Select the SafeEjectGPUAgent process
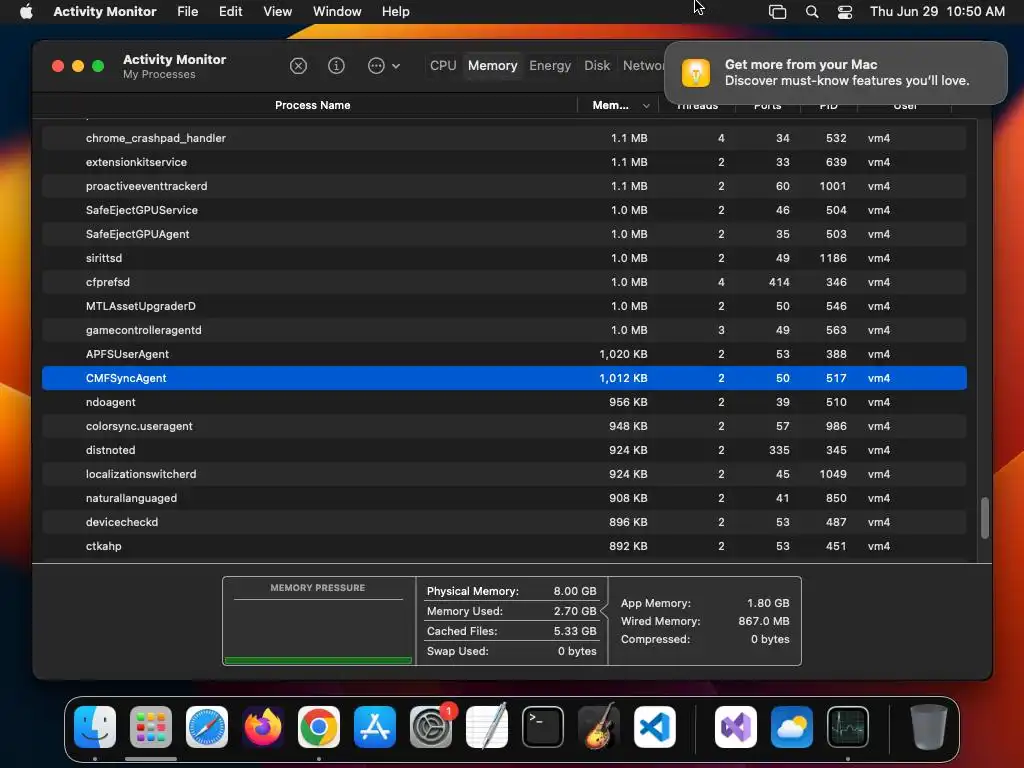1024x768 pixels. [504, 234]
